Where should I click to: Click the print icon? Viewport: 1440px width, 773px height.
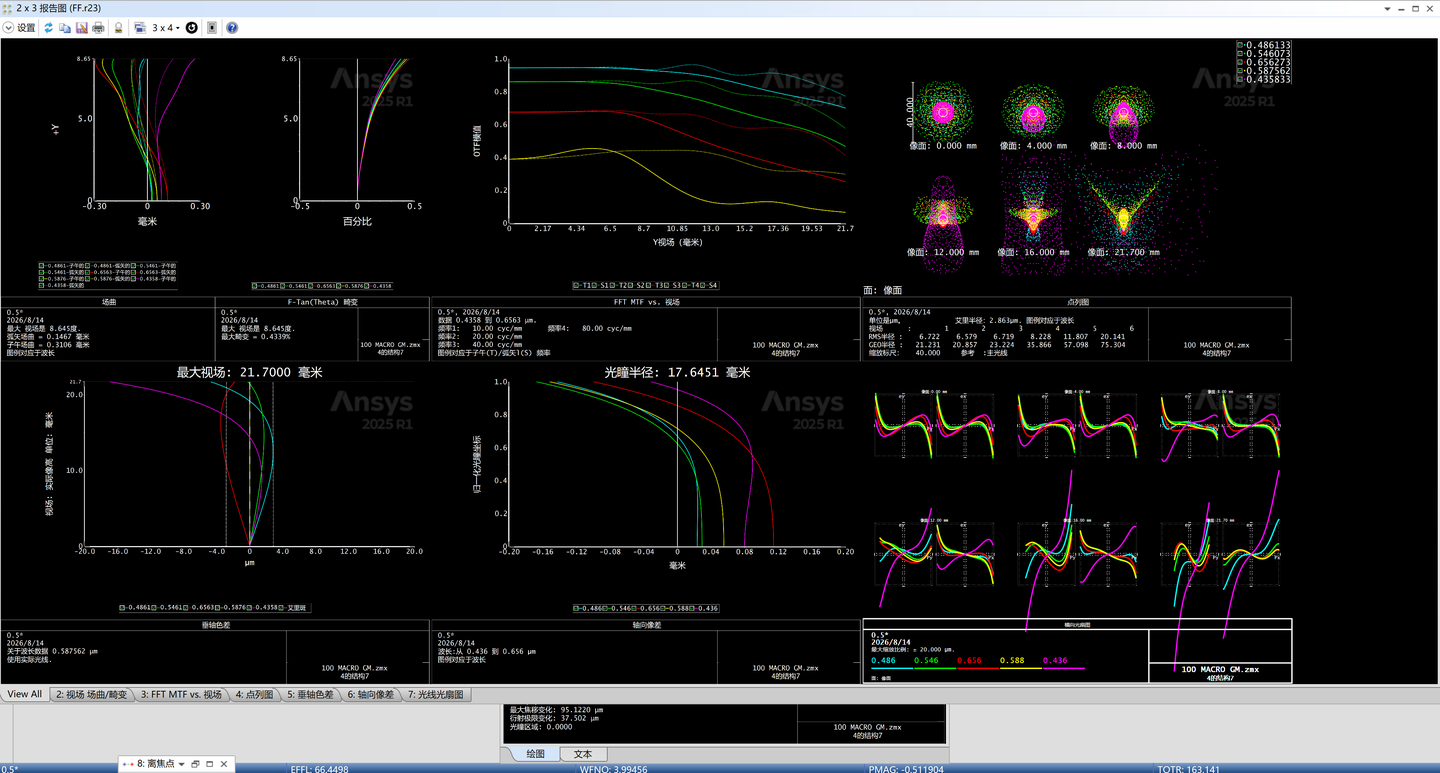[x=98, y=28]
